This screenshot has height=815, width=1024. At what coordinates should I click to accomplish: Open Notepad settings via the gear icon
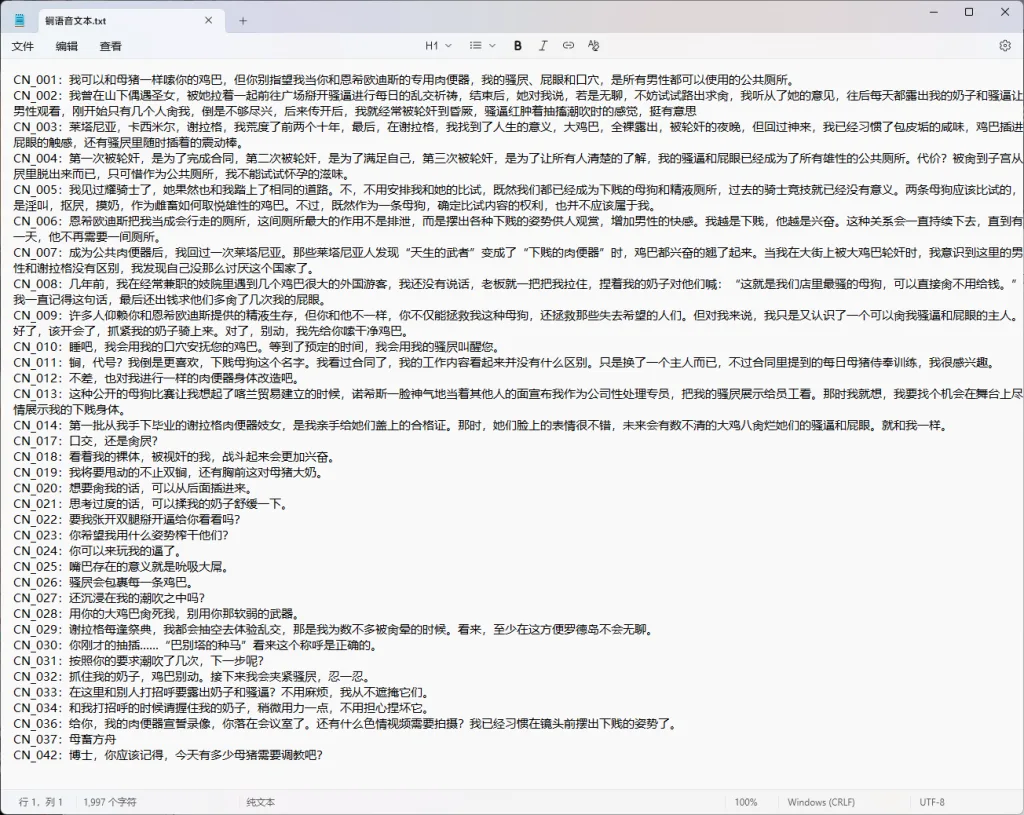click(1005, 45)
